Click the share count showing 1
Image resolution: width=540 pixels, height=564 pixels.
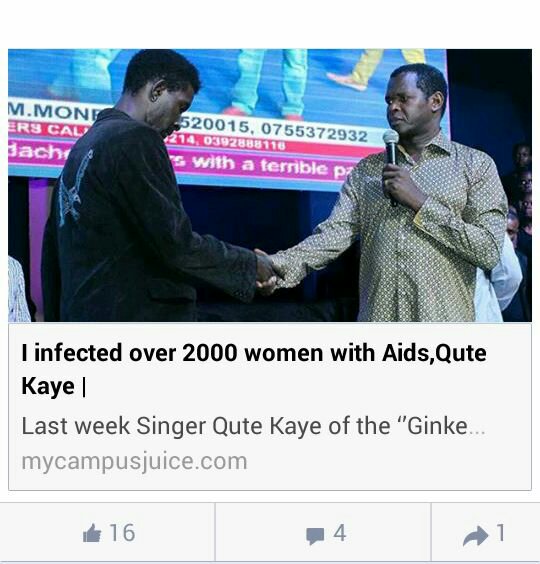pyautogui.click(x=500, y=532)
